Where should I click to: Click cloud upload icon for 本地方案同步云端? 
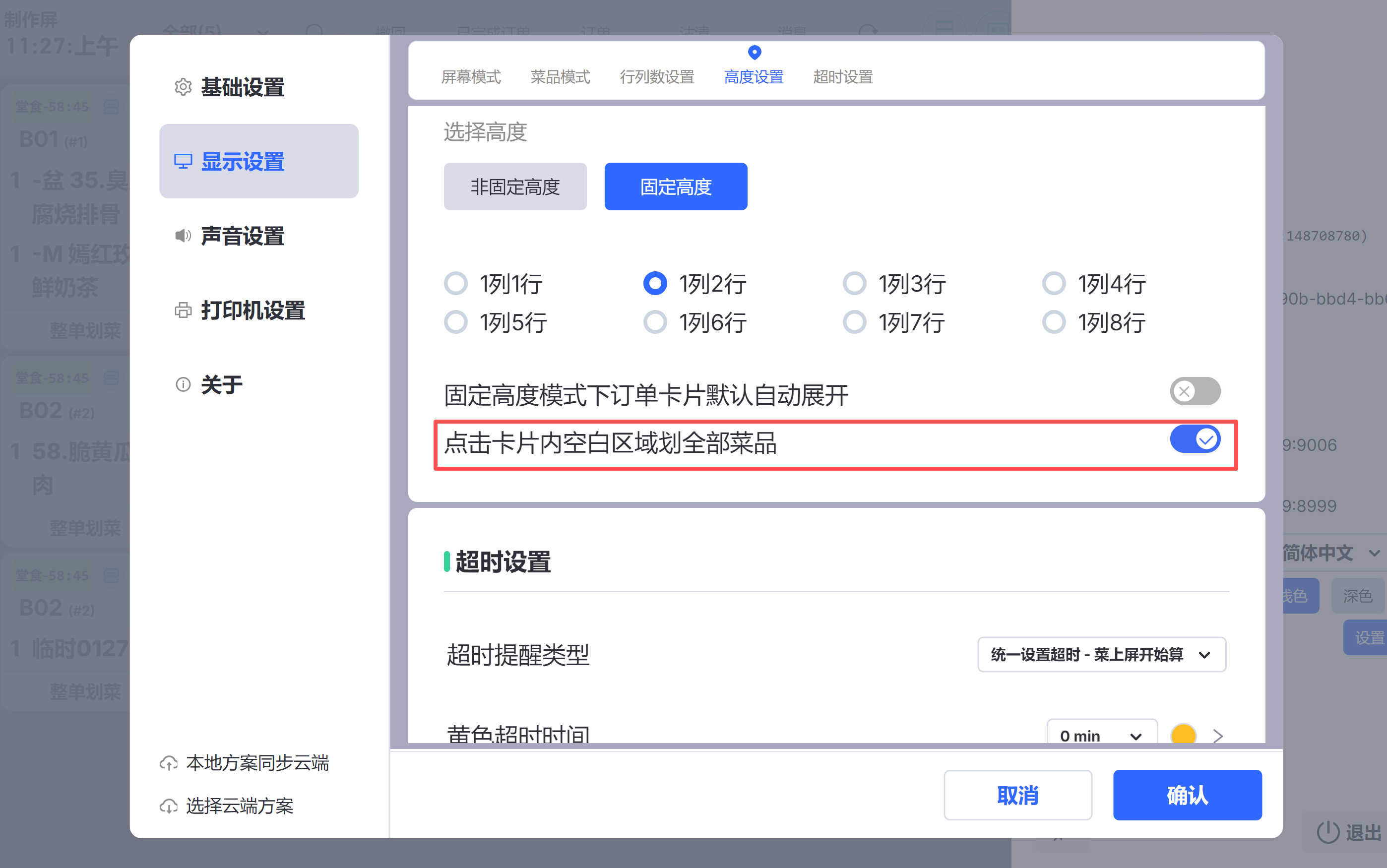pyautogui.click(x=168, y=763)
